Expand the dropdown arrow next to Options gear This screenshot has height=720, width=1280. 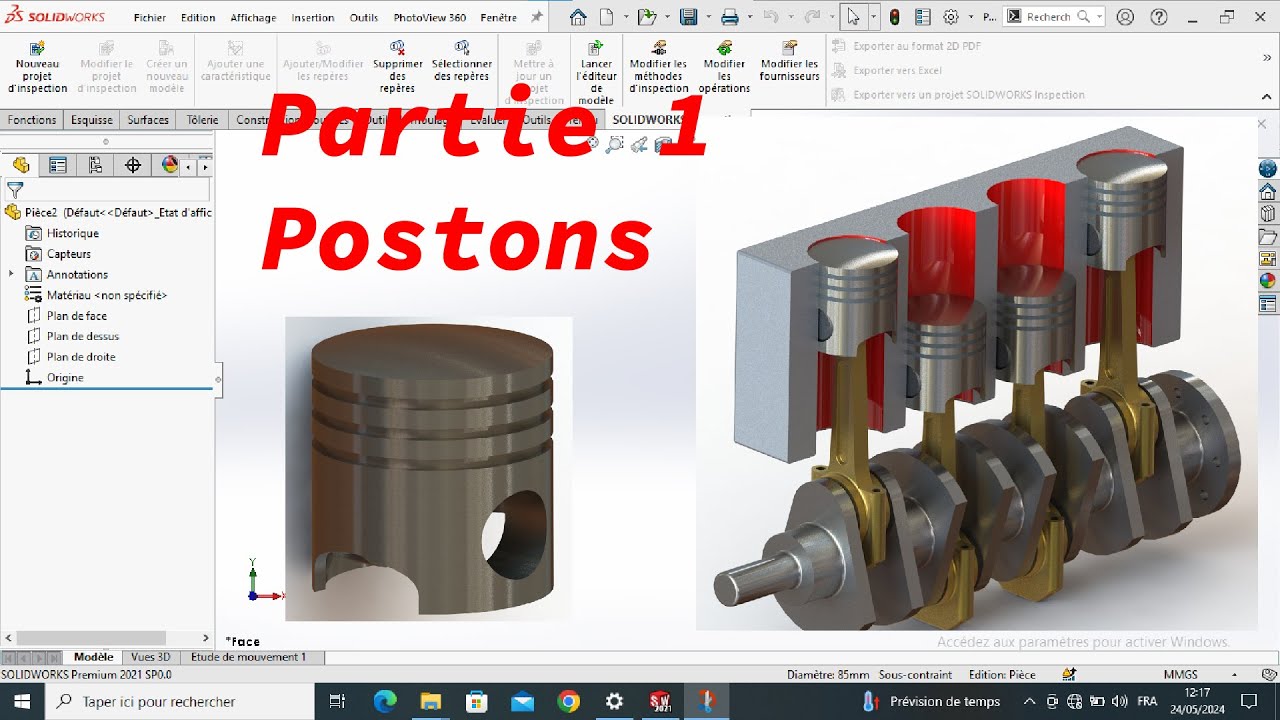(x=970, y=17)
